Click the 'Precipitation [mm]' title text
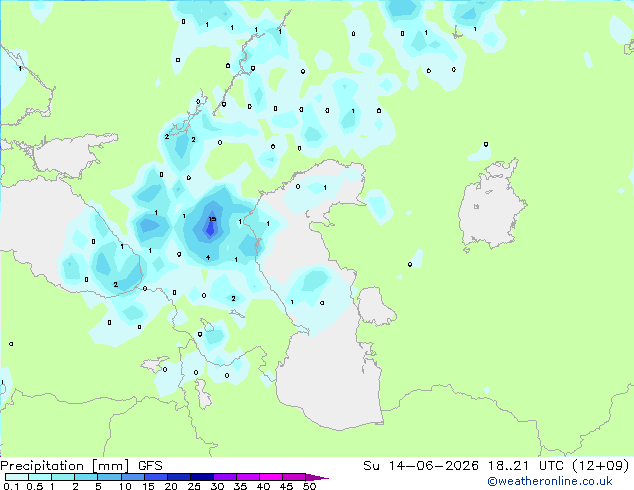Image resolution: width=634 pixels, height=490 pixels. click(x=65, y=466)
